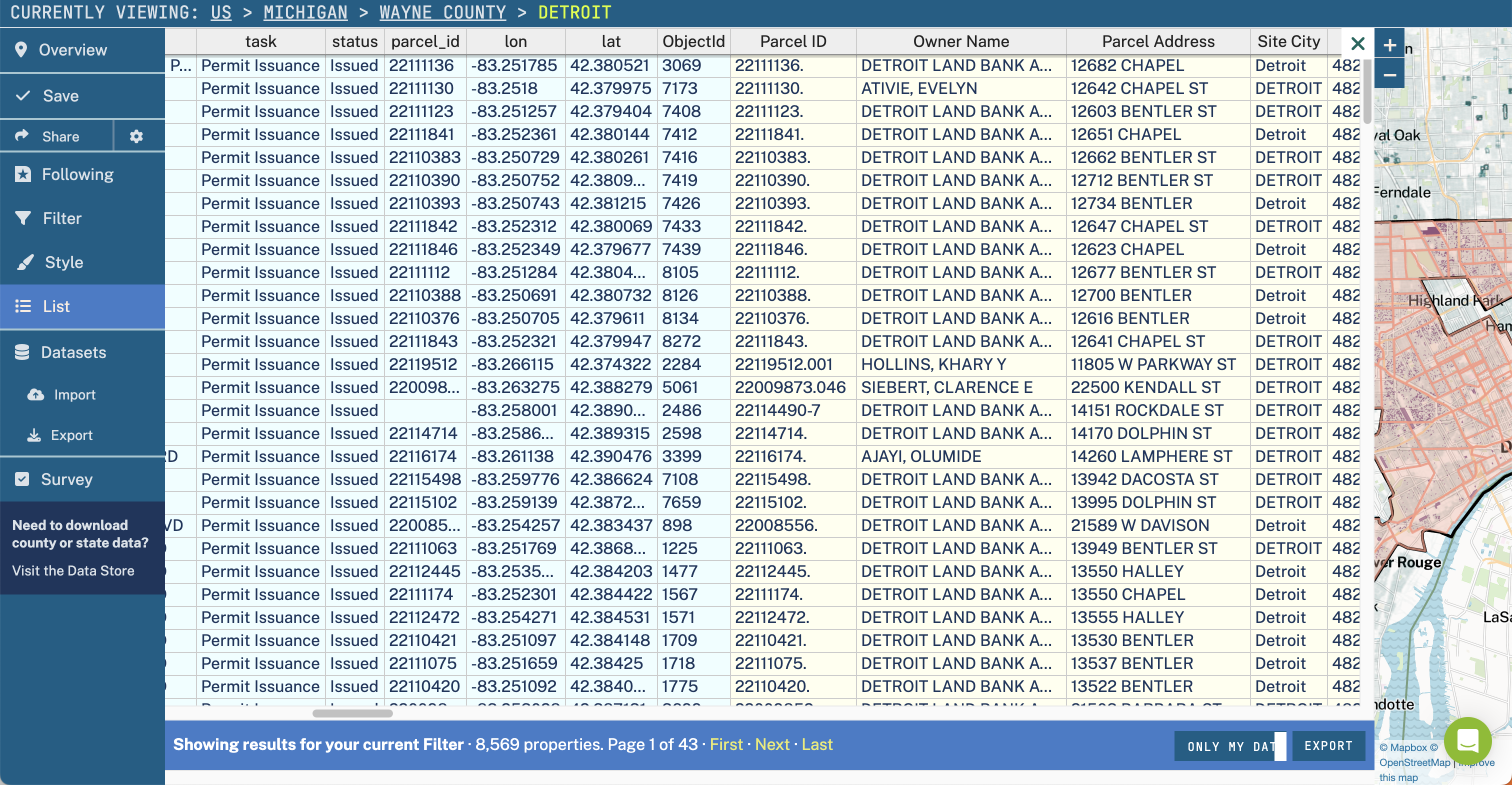Select address cell 22500 KENDALL ST
1512x785 pixels.
[1158, 387]
